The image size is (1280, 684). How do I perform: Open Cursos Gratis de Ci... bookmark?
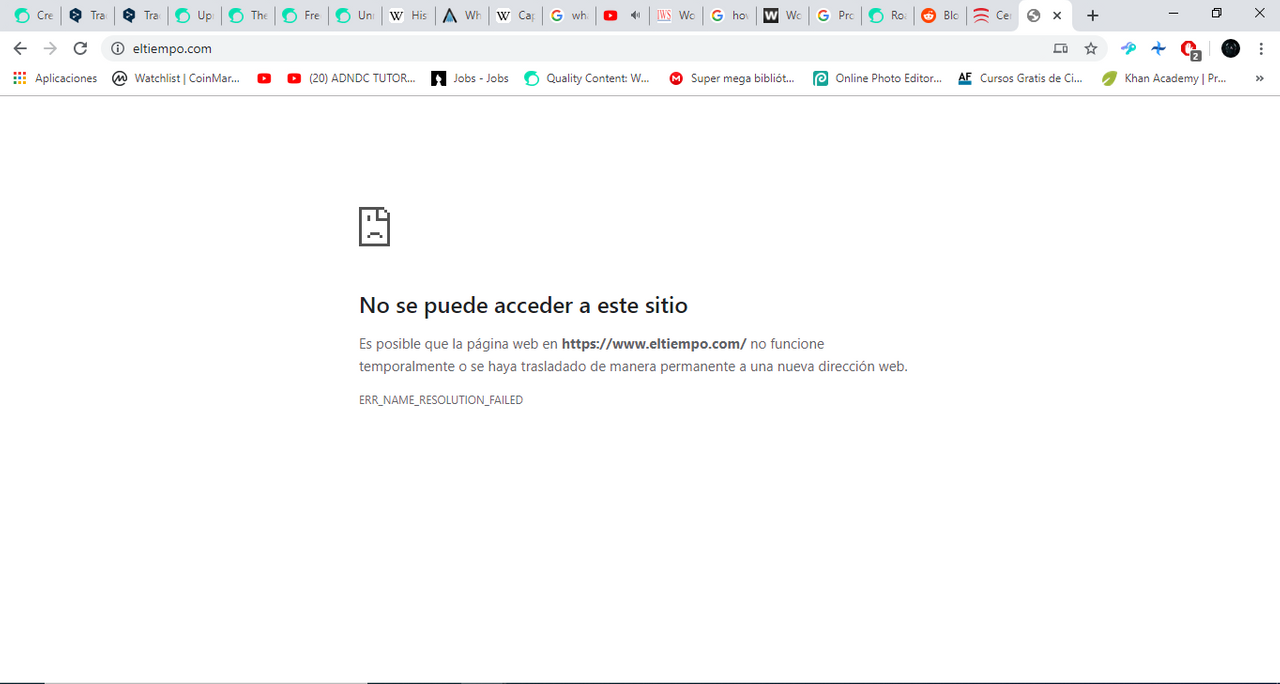(1020, 78)
